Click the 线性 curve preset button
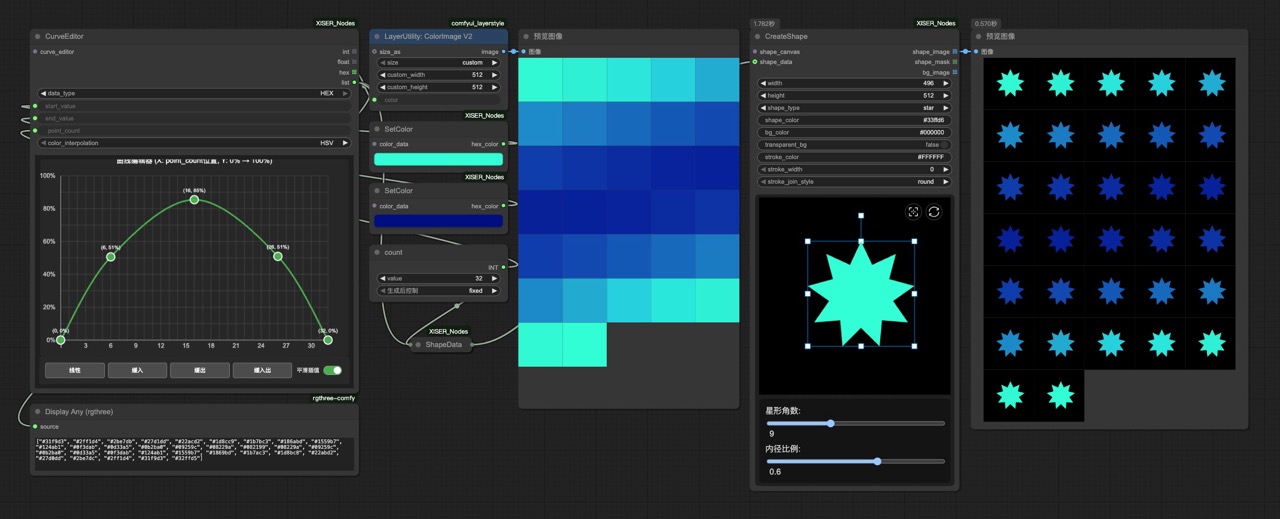 point(74,370)
